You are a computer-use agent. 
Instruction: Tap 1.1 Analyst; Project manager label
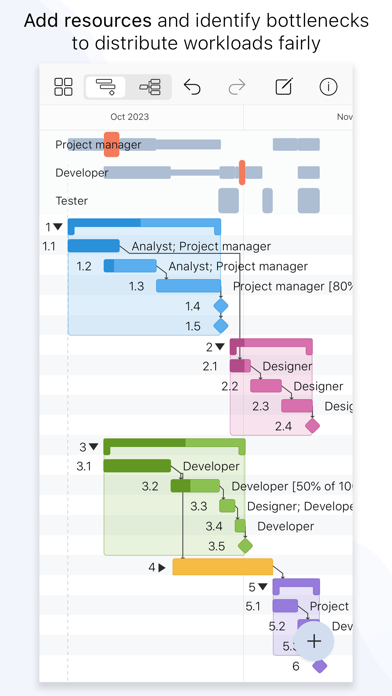201,246
